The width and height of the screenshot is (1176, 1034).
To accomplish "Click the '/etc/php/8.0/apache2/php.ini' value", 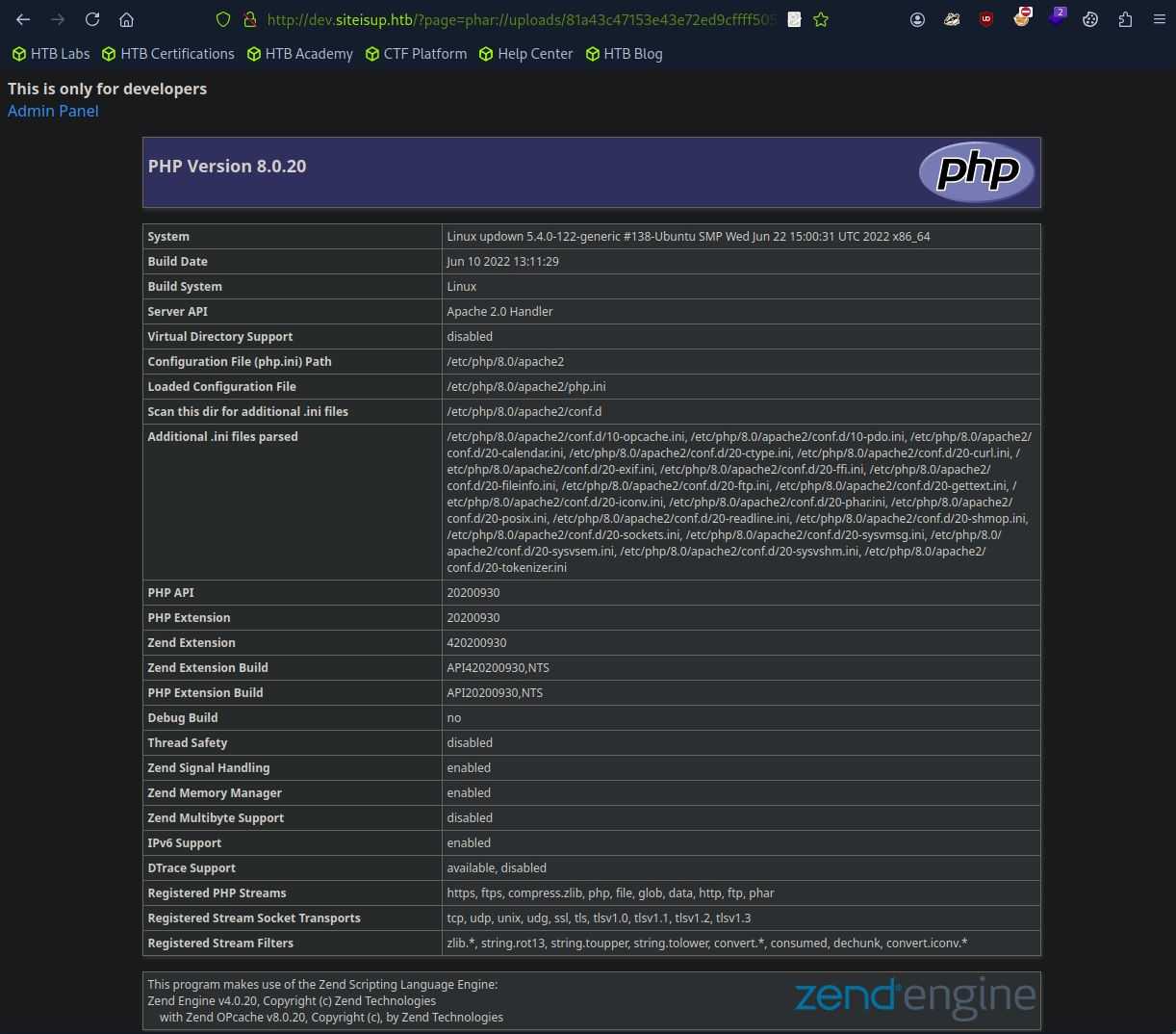I will coord(526,386).
